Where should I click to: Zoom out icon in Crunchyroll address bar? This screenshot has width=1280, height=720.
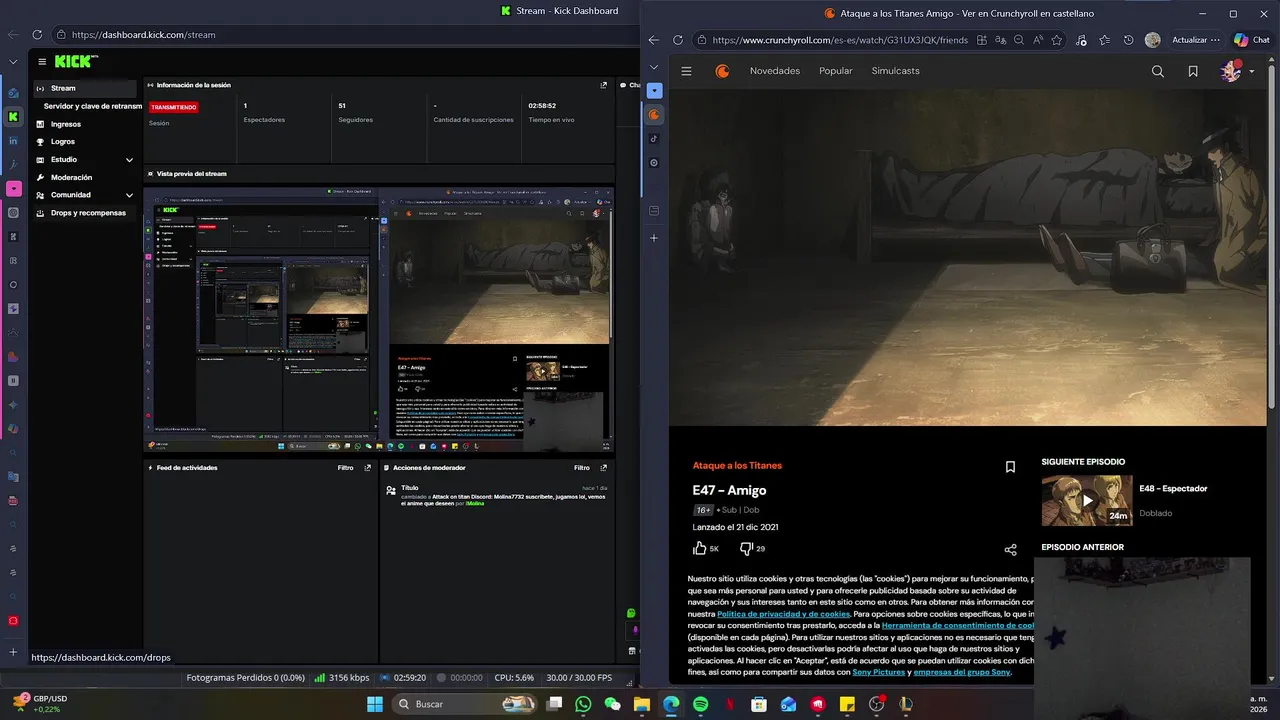click(x=1018, y=40)
